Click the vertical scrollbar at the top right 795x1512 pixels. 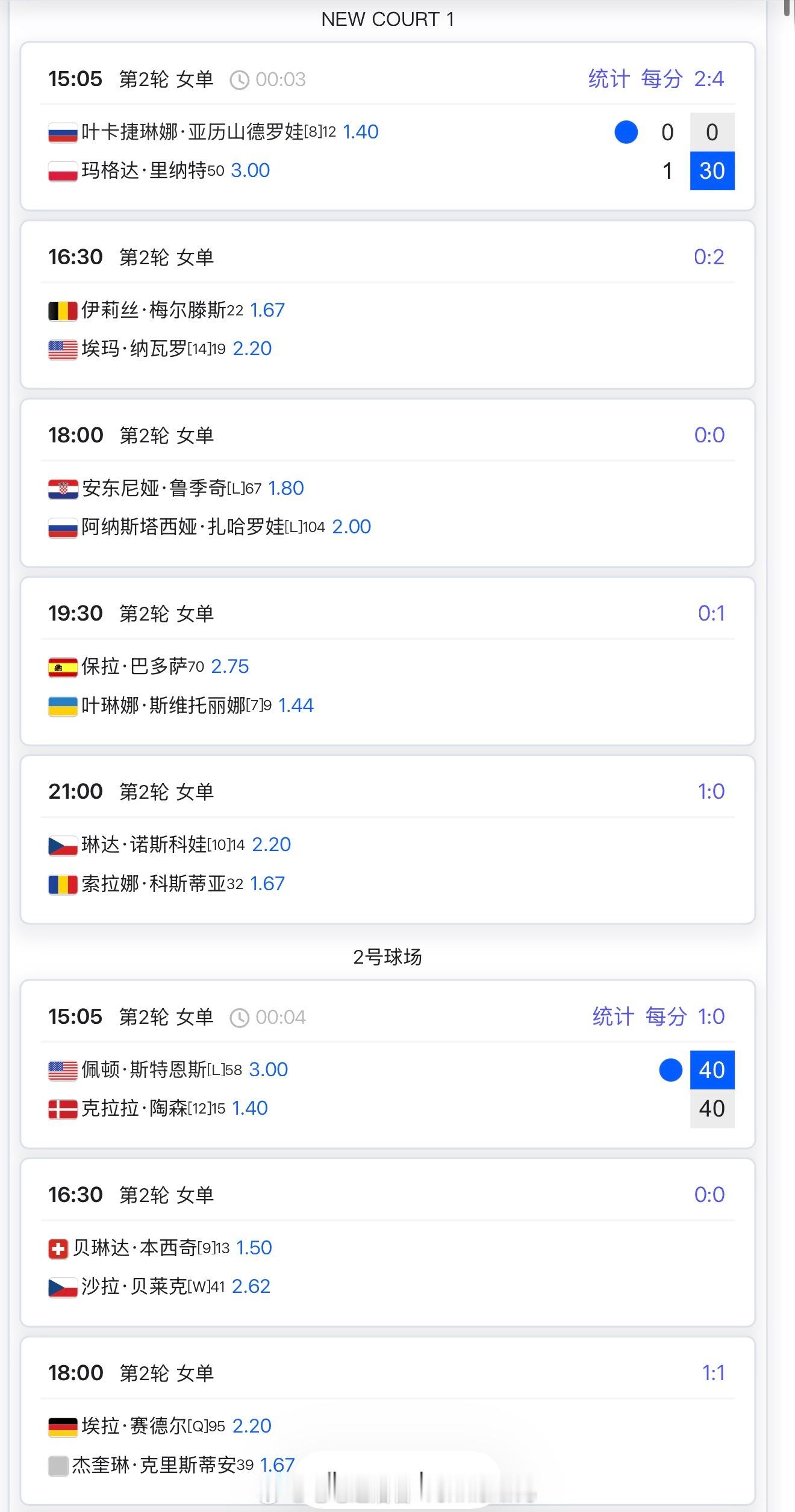click(x=788, y=8)
